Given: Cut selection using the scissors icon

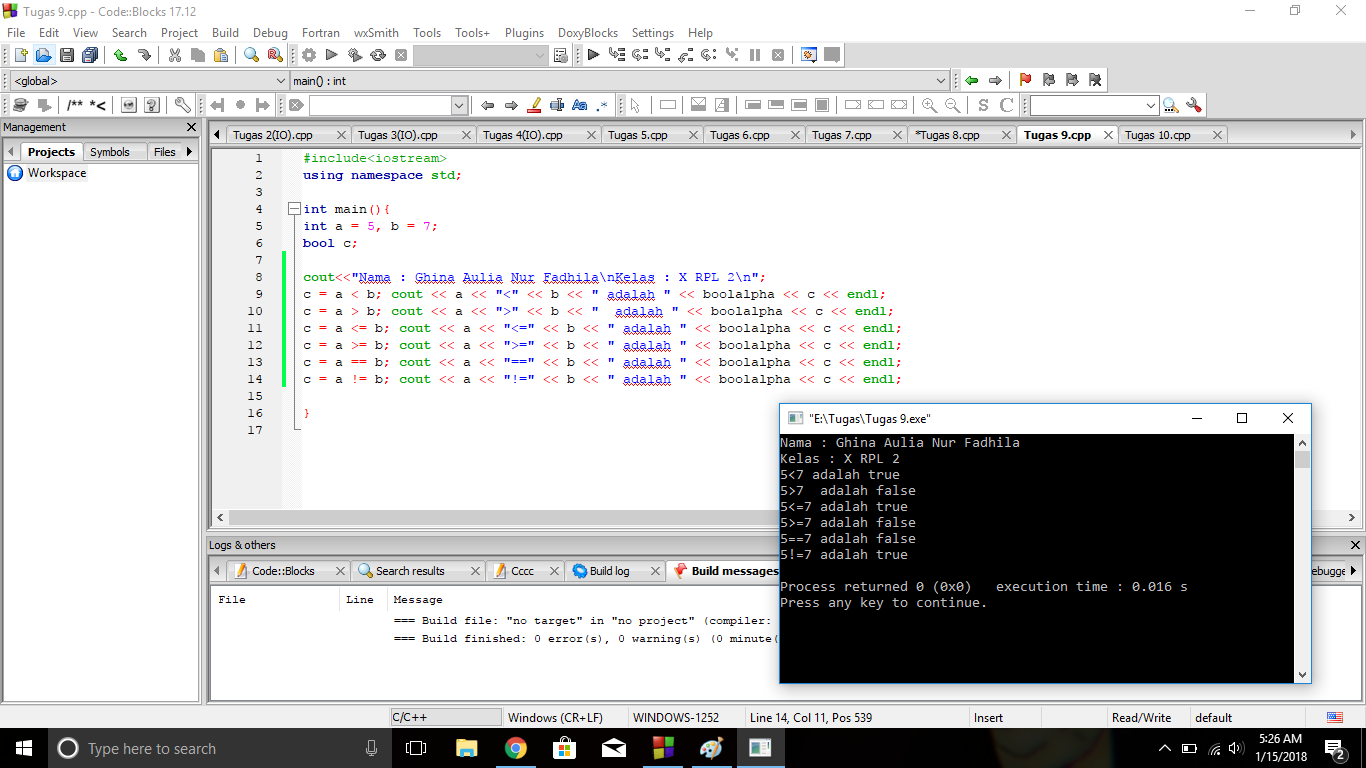Looking at the screenshot, I should [175, 56].
